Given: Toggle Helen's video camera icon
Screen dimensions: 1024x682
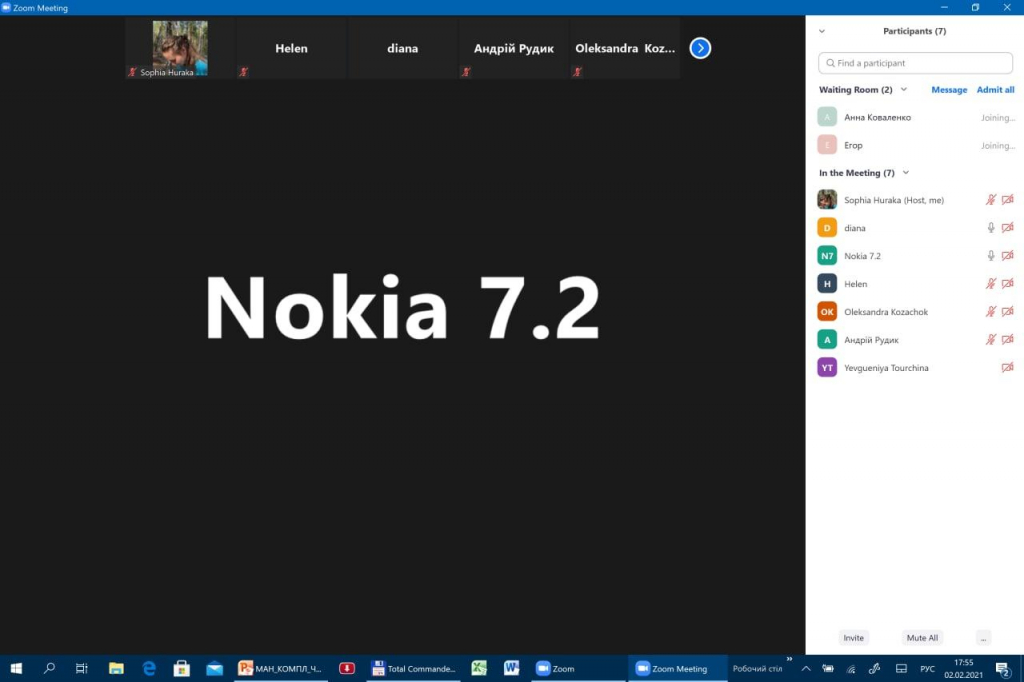Looking at the screenshot, I should 1008,284.
